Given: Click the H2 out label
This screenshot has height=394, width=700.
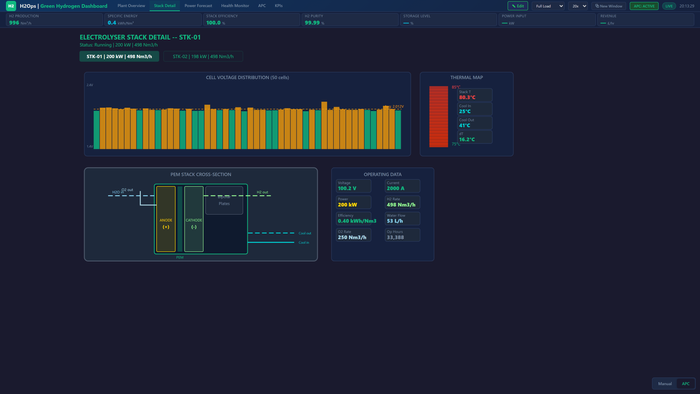Looking at the screenshot, I should tap(262, 192).
